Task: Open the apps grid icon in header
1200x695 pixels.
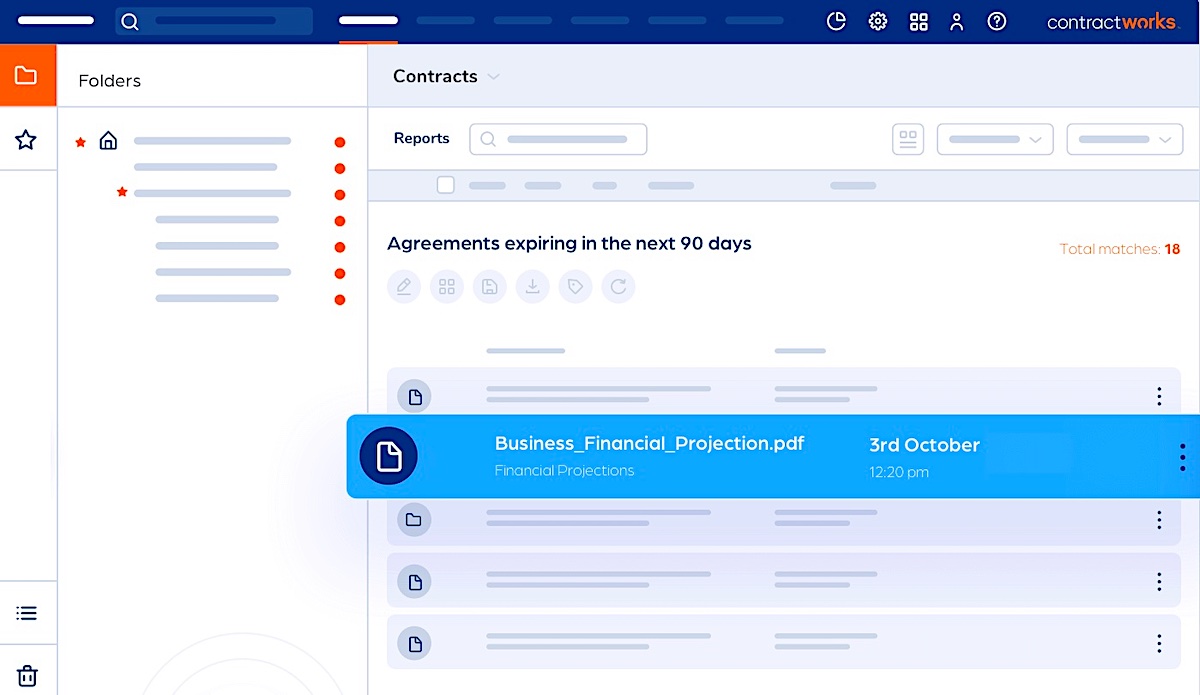Action: point(919,21)
